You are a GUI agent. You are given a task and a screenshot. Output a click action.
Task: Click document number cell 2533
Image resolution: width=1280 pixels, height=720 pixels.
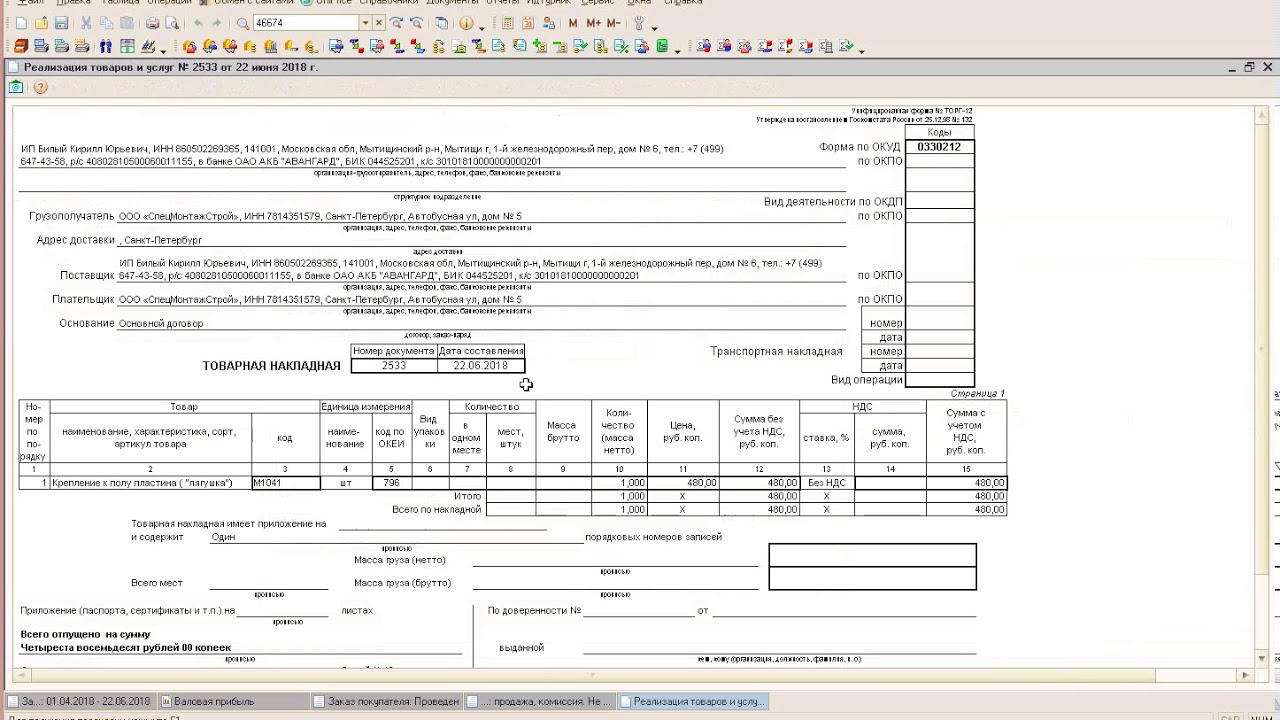tap(394, 365)
